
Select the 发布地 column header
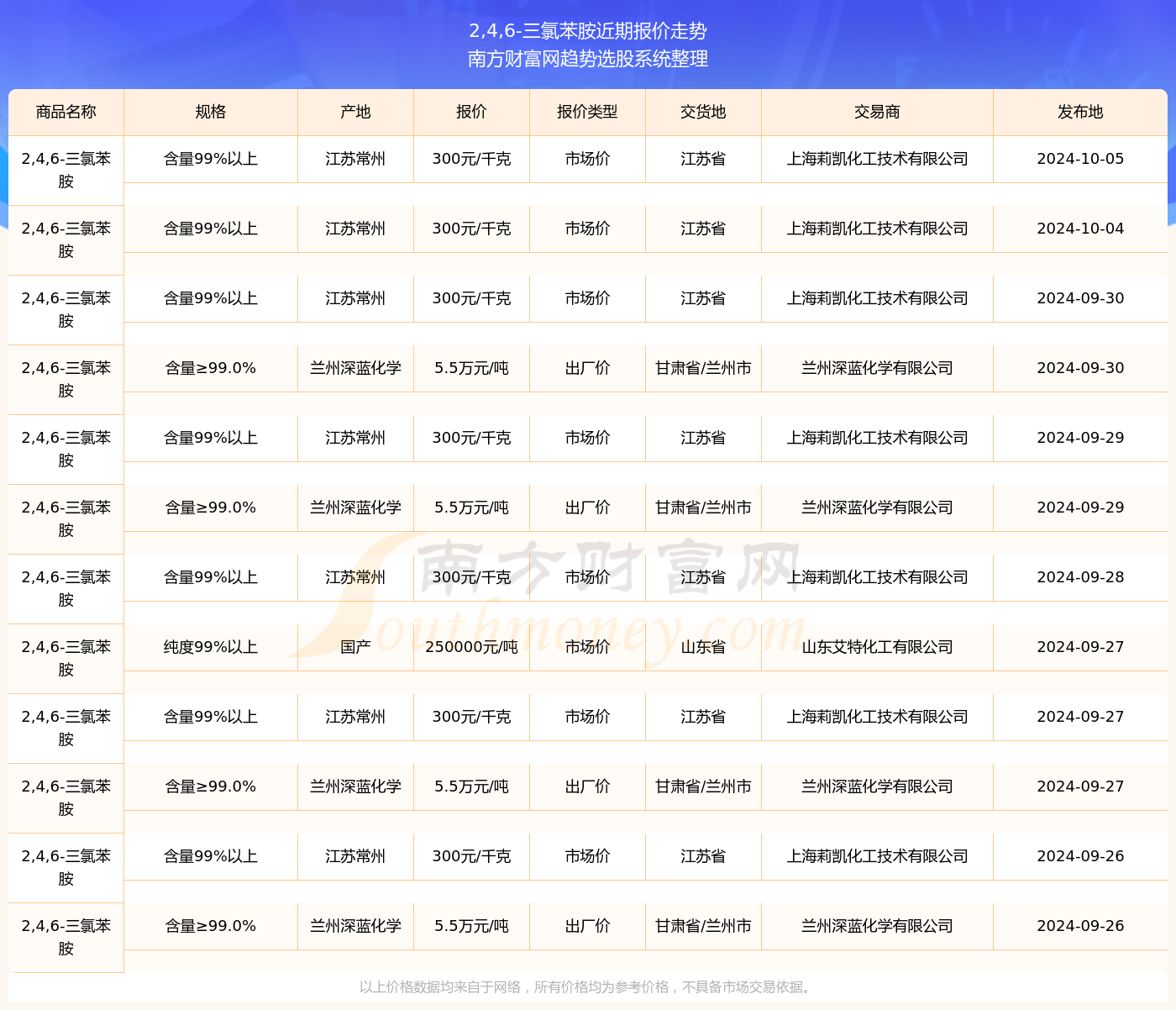1081,112
